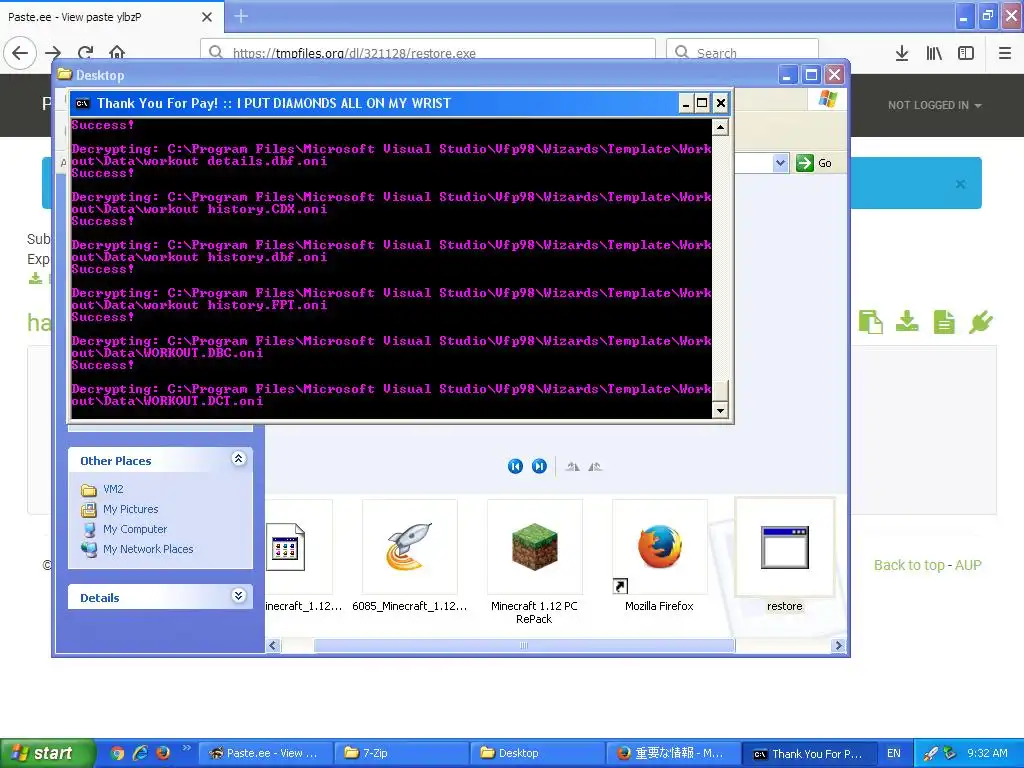1024x768 pixels.
Task: Open Firefox downloads arrow icon
Action: (x=902, y=53)
